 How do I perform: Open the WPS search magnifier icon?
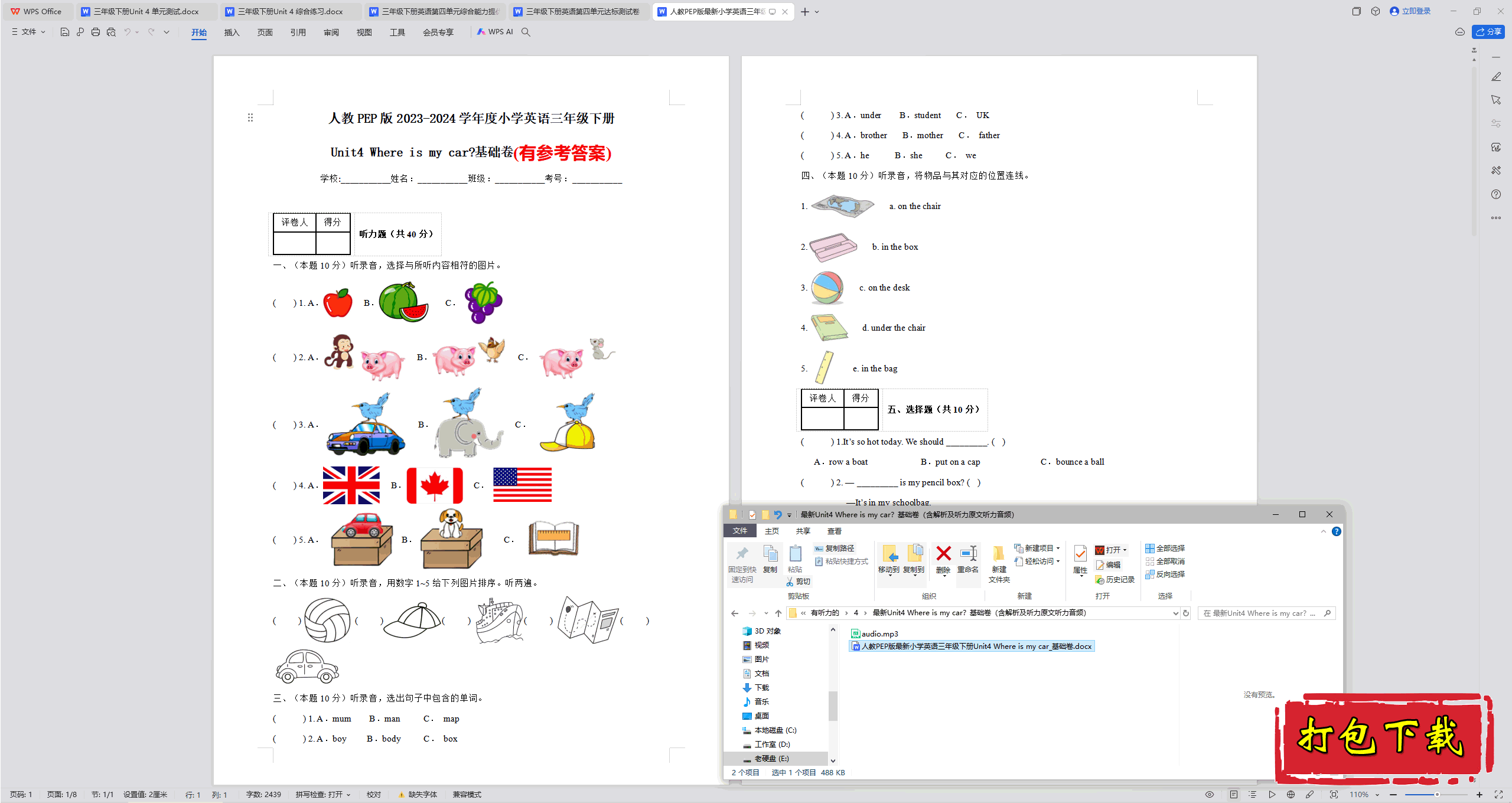pos(526,32)
